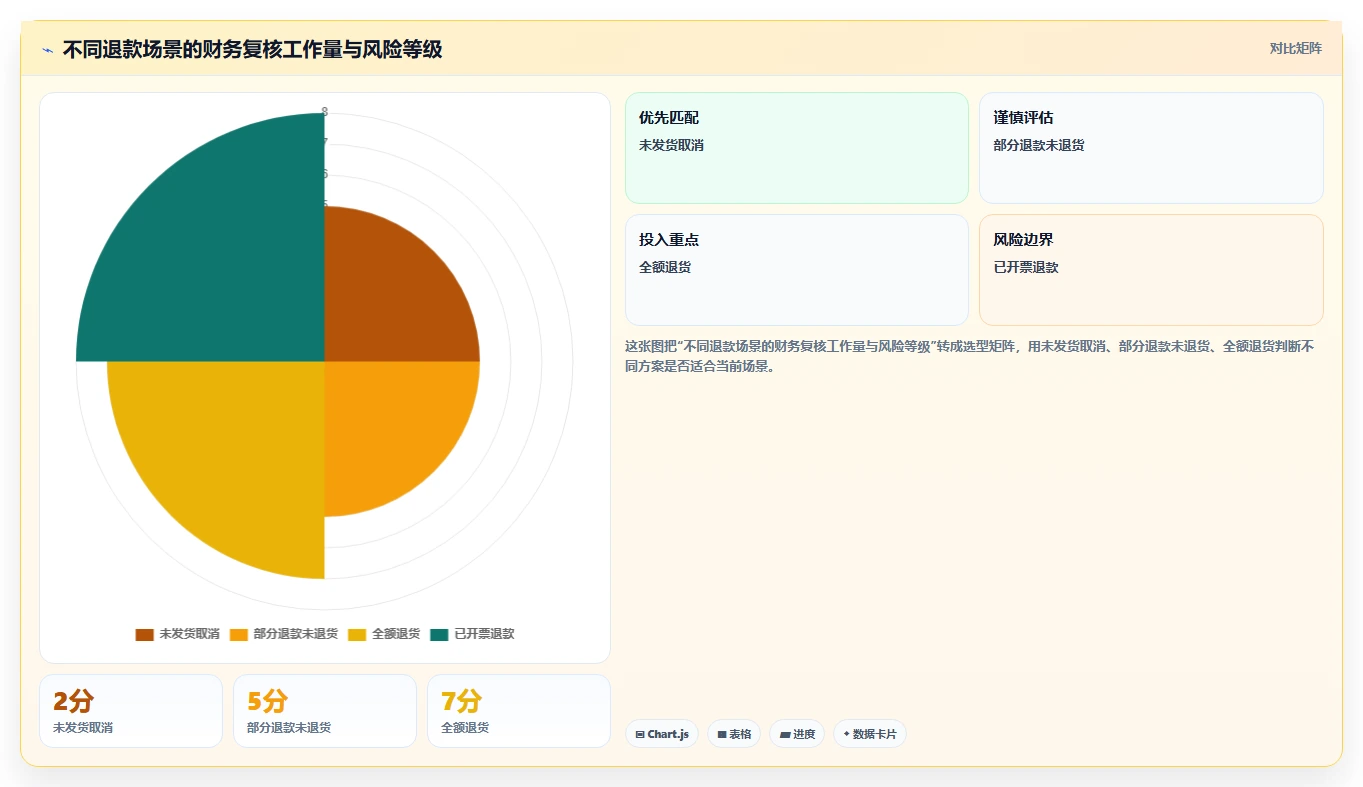Click the lightning icon beside the title
Image resolution: width=1363 pixels, height=787 pixels.
(48, 50)
